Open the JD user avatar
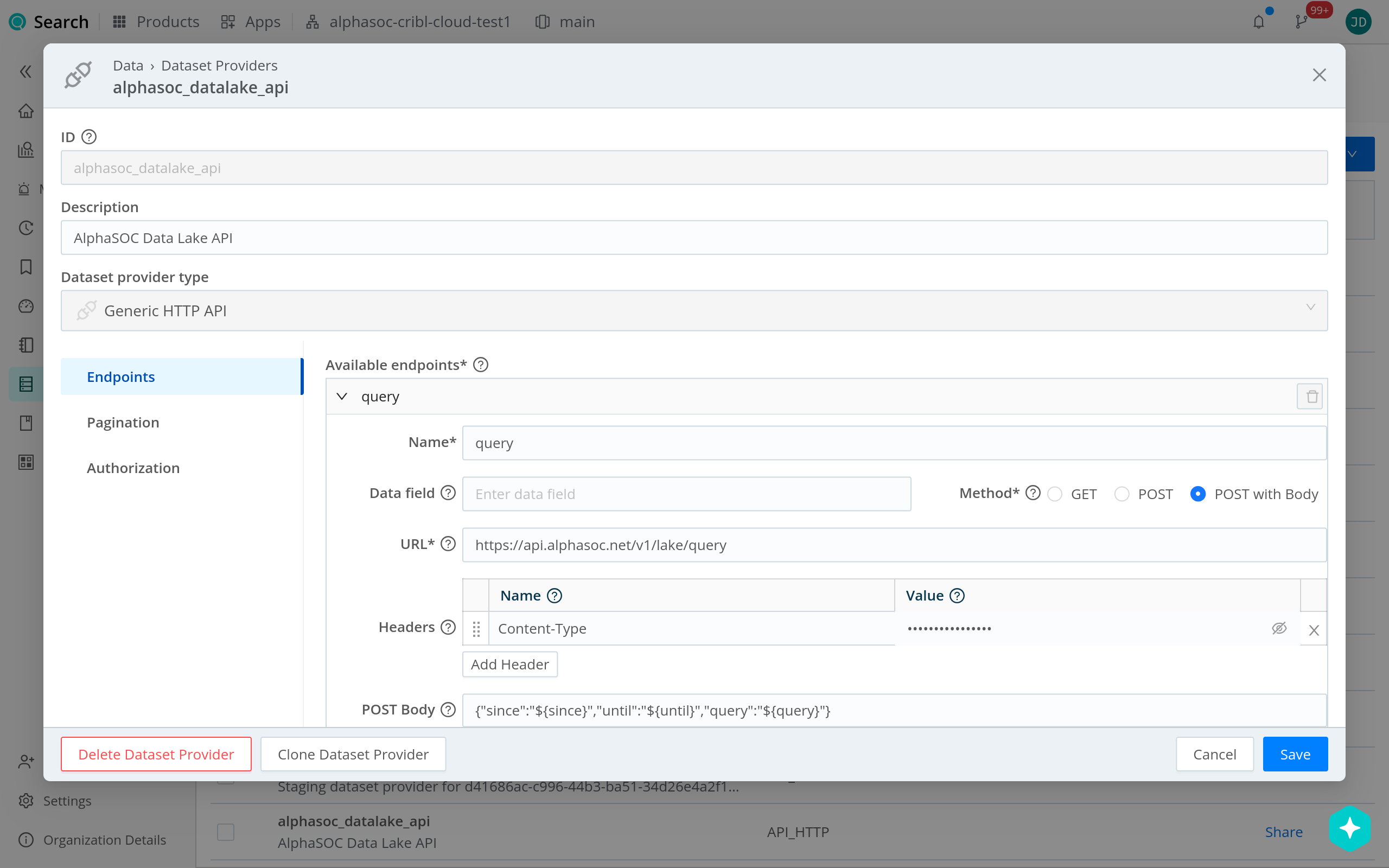Screen dimensions: 1389x868 tap(1358, 22)
